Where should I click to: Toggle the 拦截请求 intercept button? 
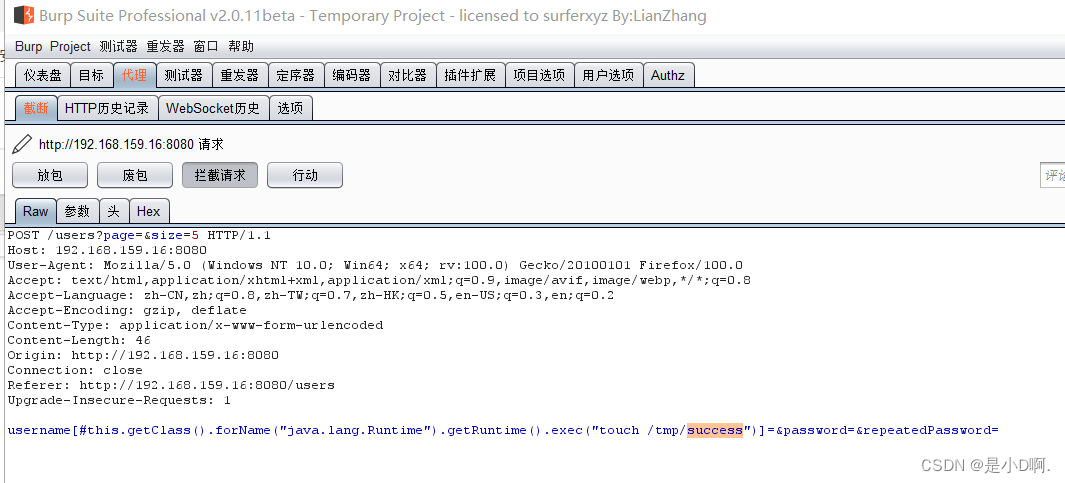click(220, 175)
